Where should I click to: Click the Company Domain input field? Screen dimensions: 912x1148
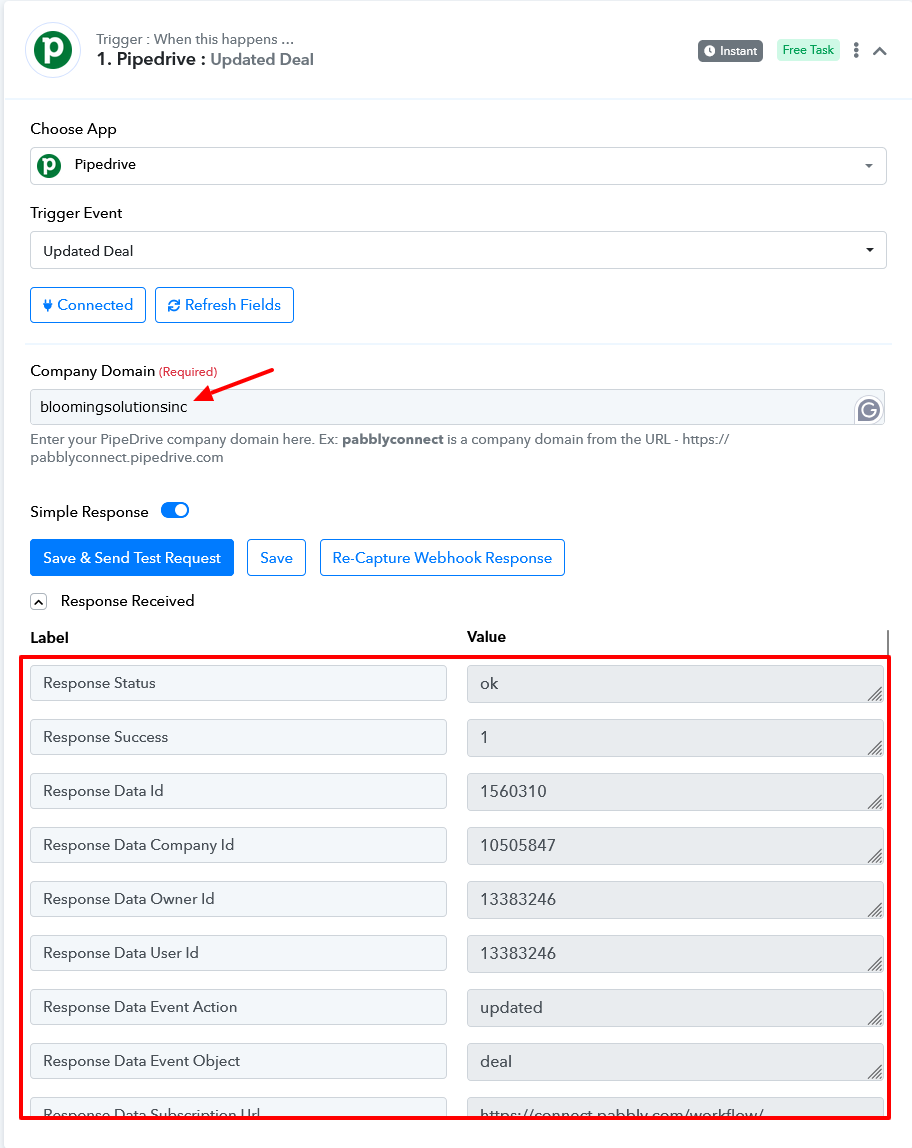[x=442, y=407]
